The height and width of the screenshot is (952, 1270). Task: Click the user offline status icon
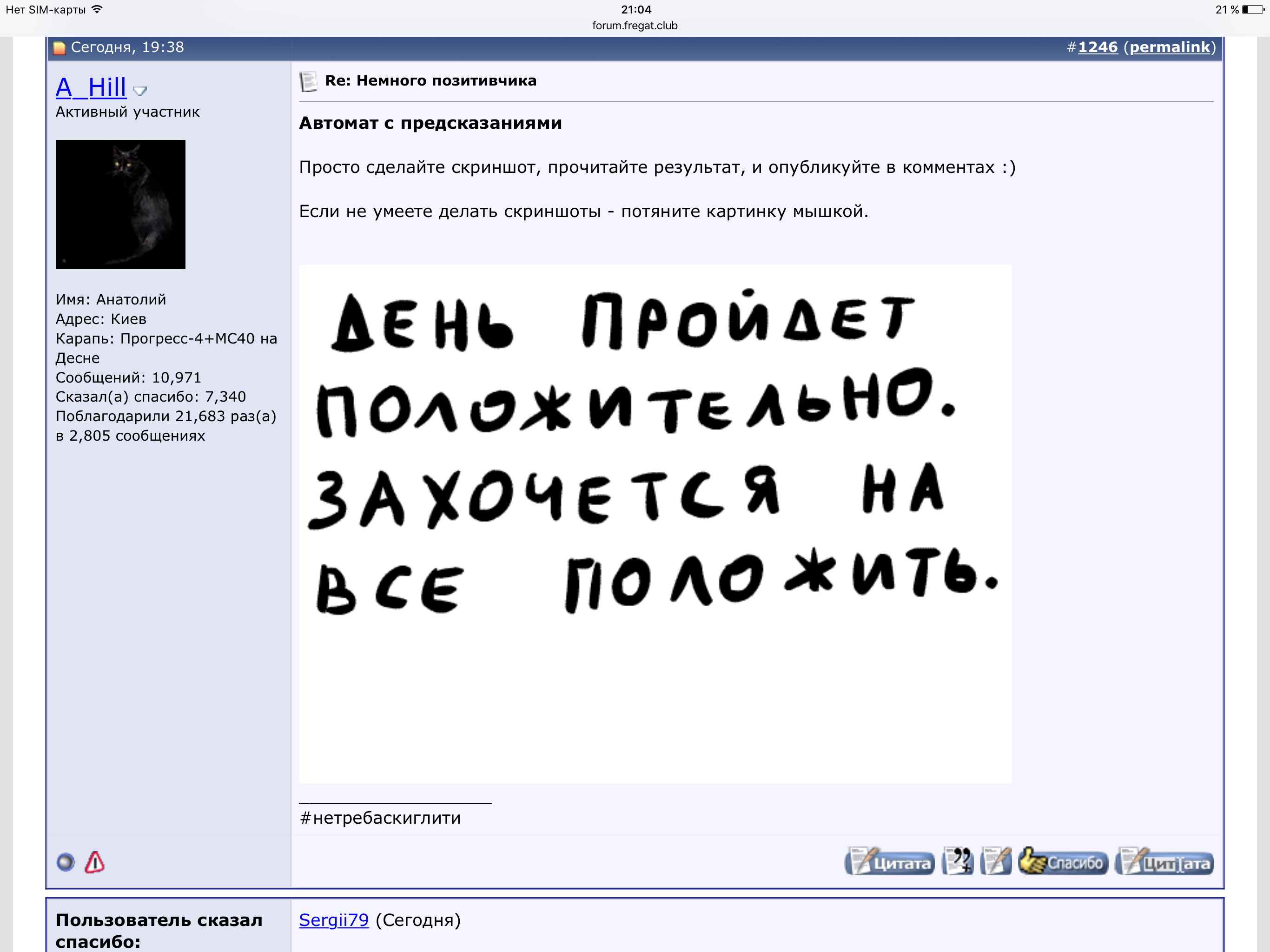66,862
